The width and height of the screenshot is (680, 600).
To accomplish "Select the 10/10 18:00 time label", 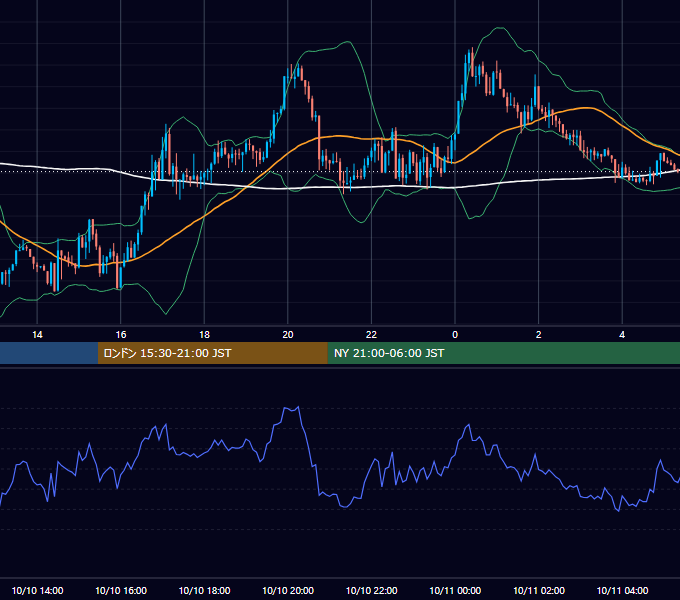I will coord(204,590).
